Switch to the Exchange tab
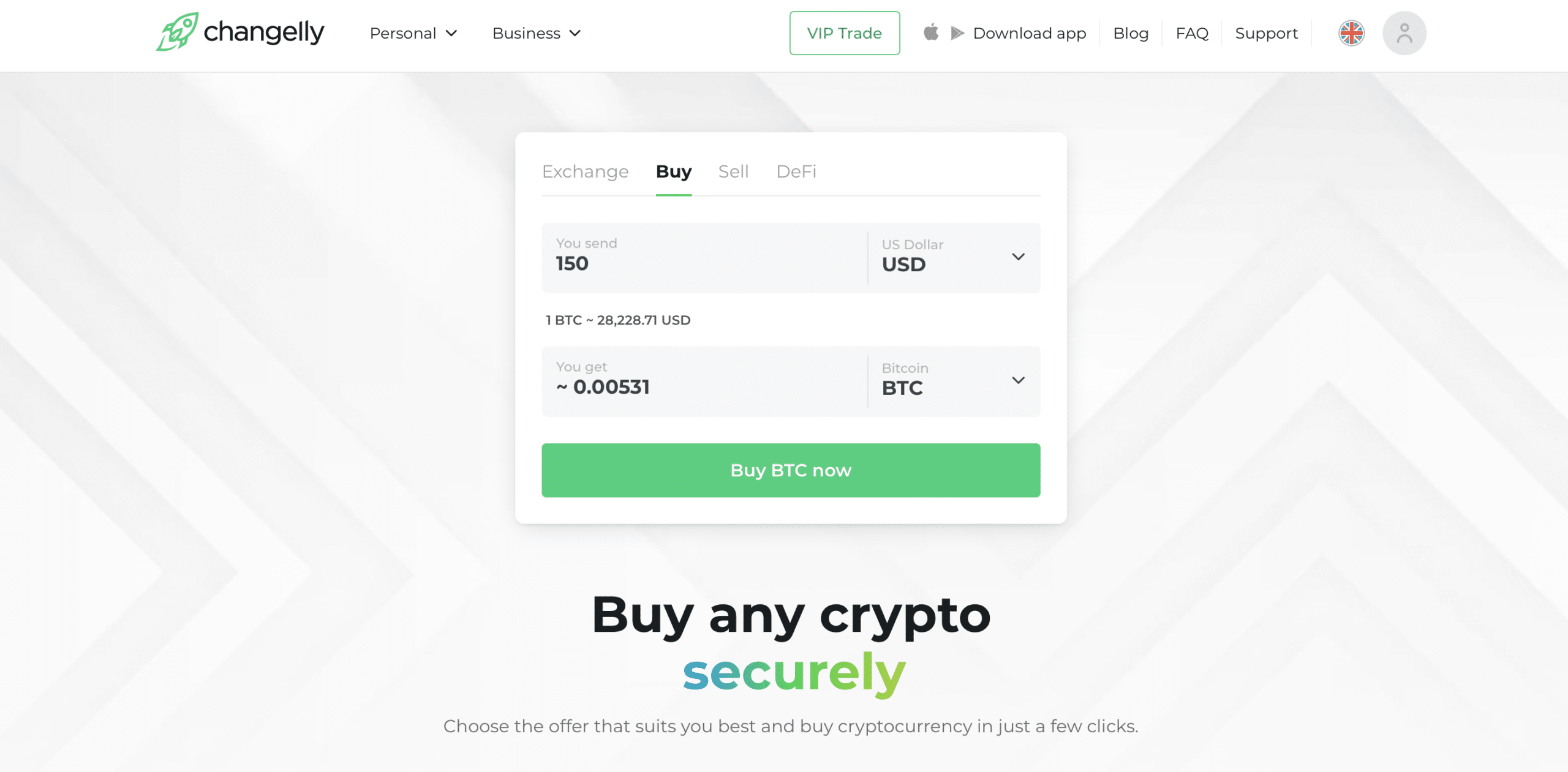Viewport: 1568px width, 772px height. [x=584, y=170]
